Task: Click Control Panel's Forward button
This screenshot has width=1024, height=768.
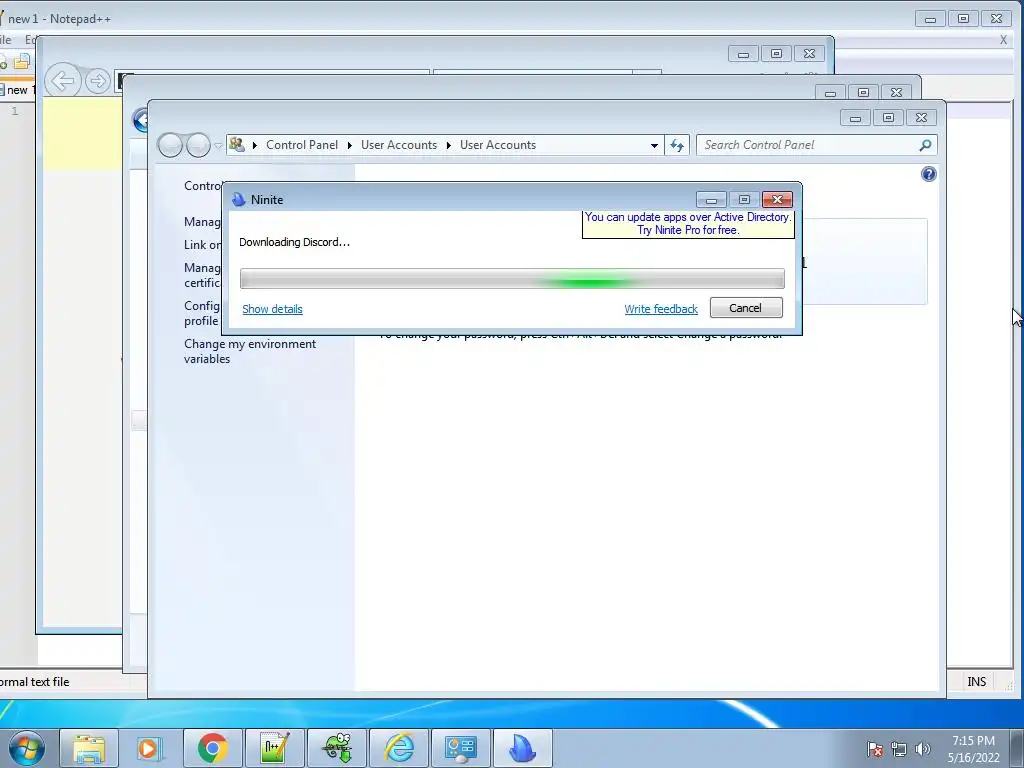Action: tap(198, 145)
